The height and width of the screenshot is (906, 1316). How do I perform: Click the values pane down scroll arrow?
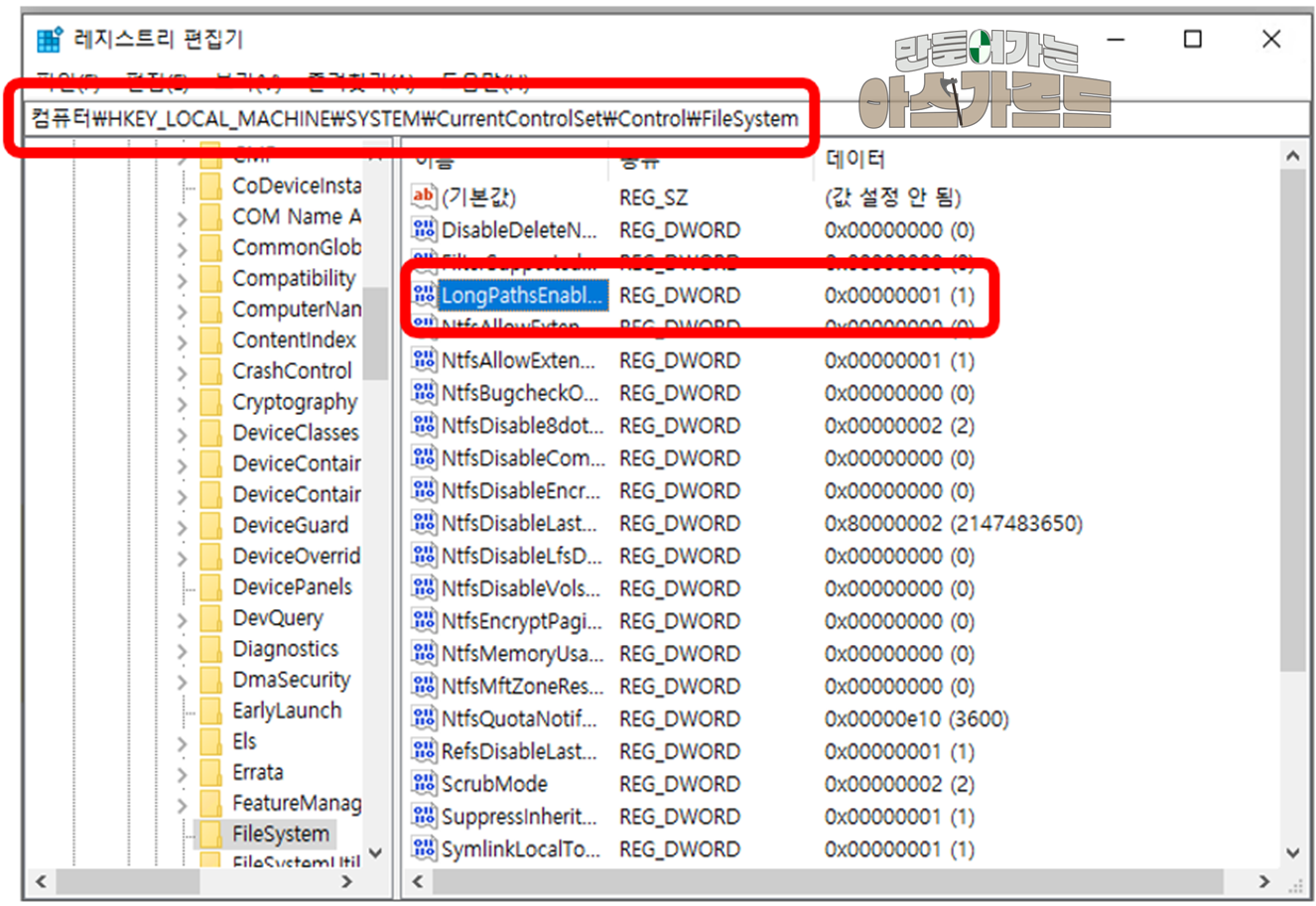point(1292,852)
